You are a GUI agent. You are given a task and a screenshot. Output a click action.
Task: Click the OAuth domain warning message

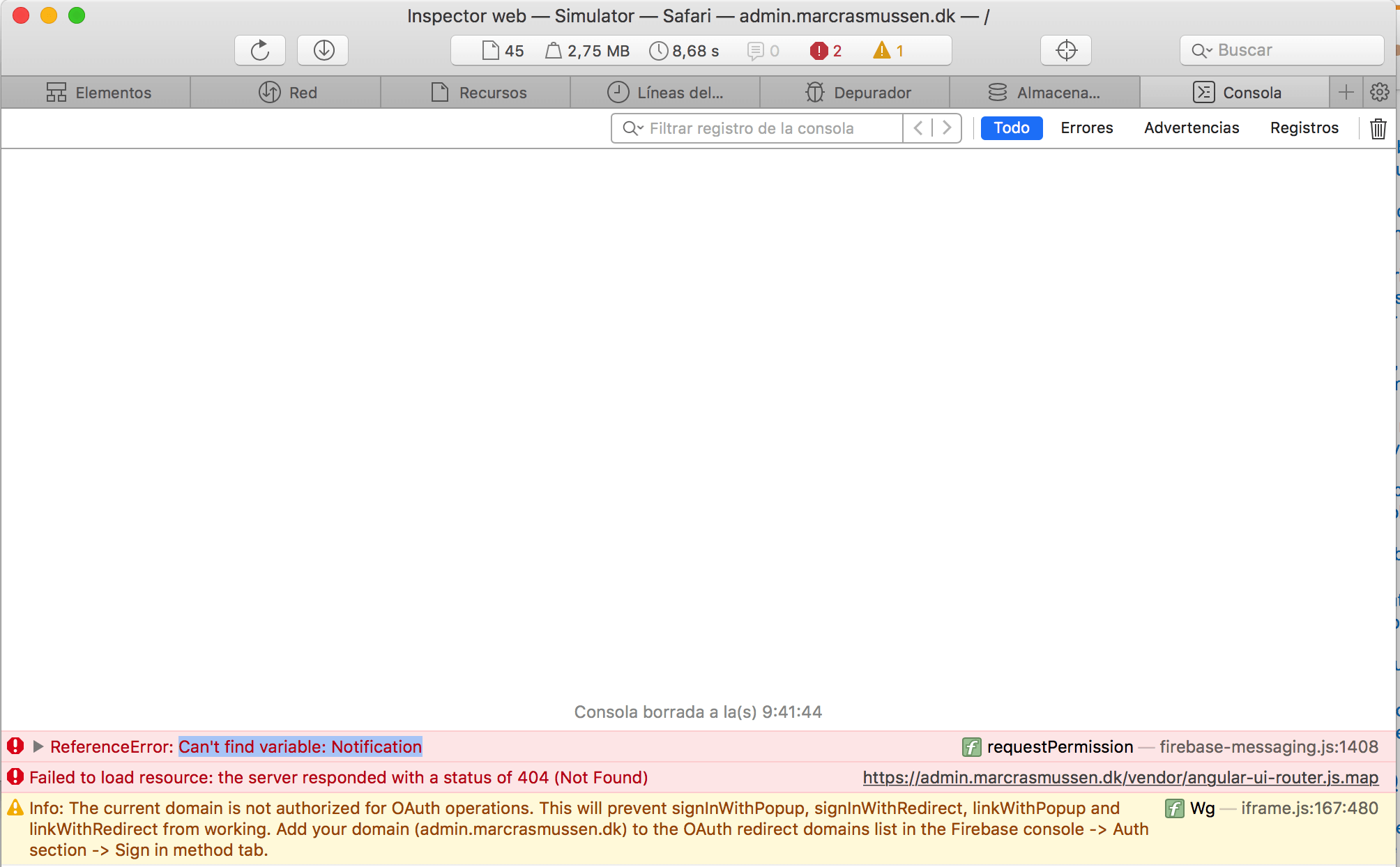589,829
